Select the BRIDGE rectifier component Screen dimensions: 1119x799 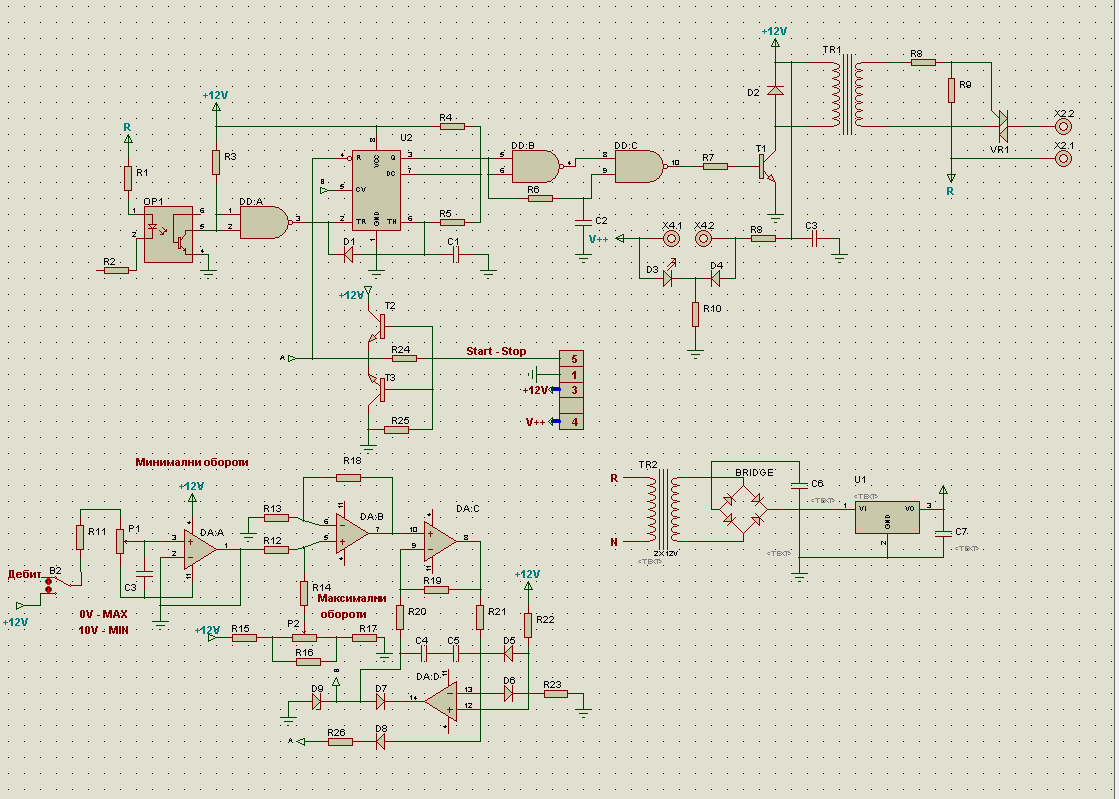click(x=740, y=508)
